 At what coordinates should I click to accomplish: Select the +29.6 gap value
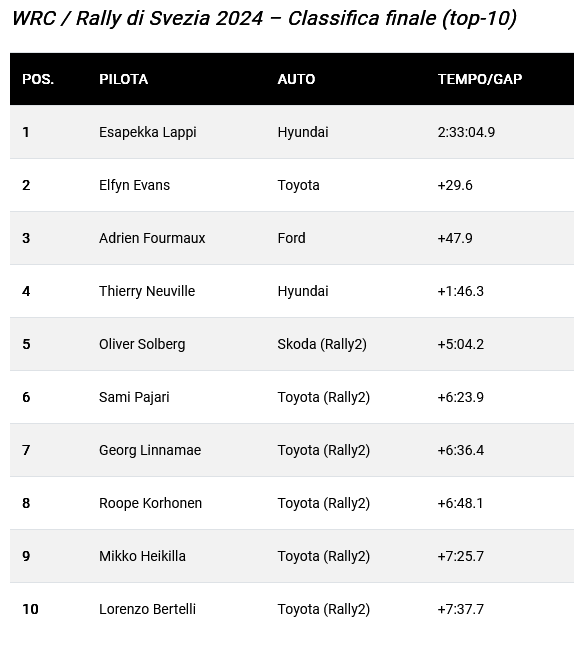click(x=455, y=185)
